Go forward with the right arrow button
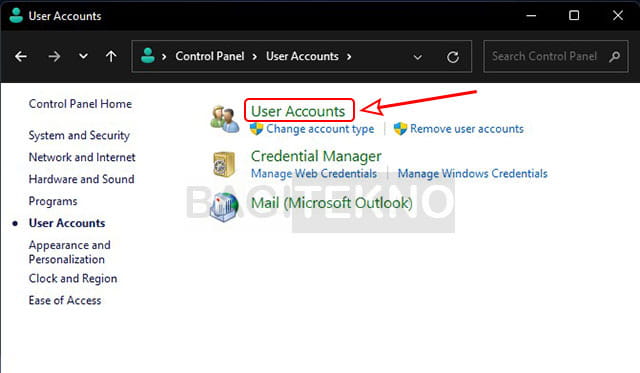Screen dimensions: 640x373 (x=54, y=56)
